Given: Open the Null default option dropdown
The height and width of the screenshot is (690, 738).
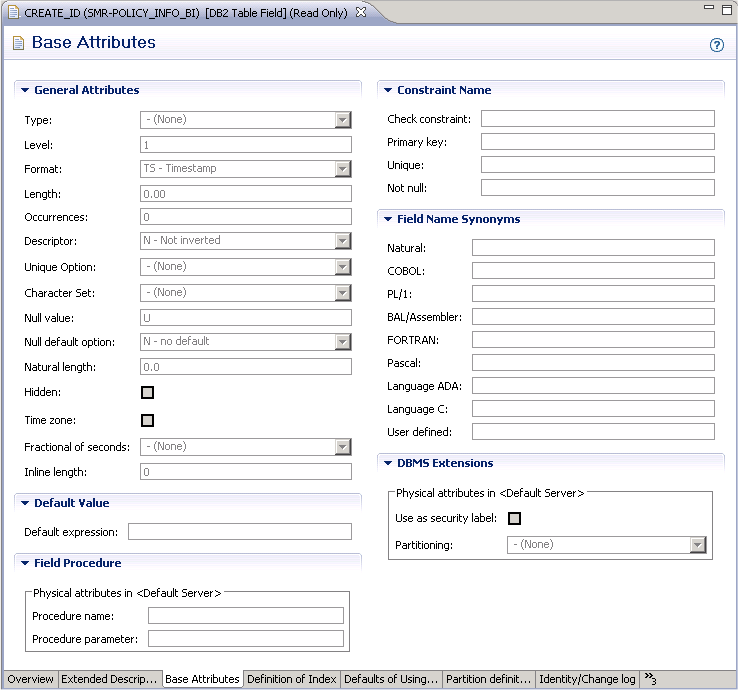Looking at the screenshot, I should (343, 342).
